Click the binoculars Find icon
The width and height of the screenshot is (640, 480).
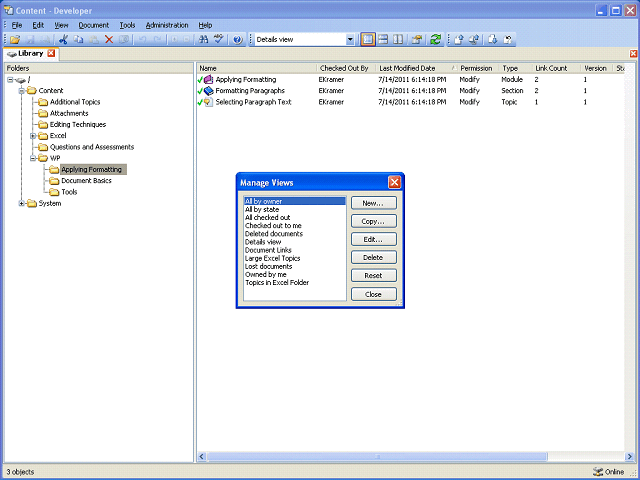click(203, 40)
